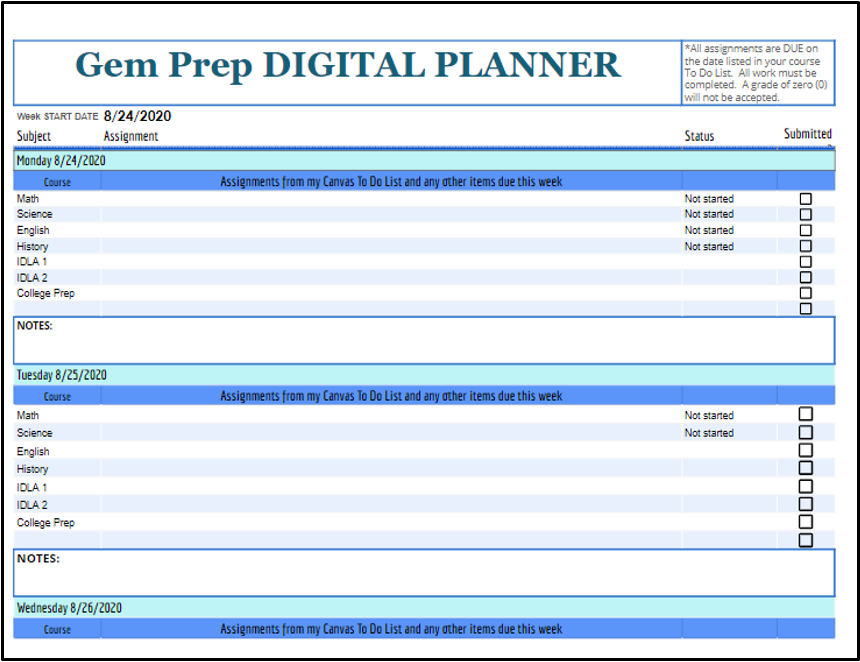Click into the Monday NOTES box
The height and width of the screenshot is (662, 860).
pyautogui.click(x=424, y=340)
